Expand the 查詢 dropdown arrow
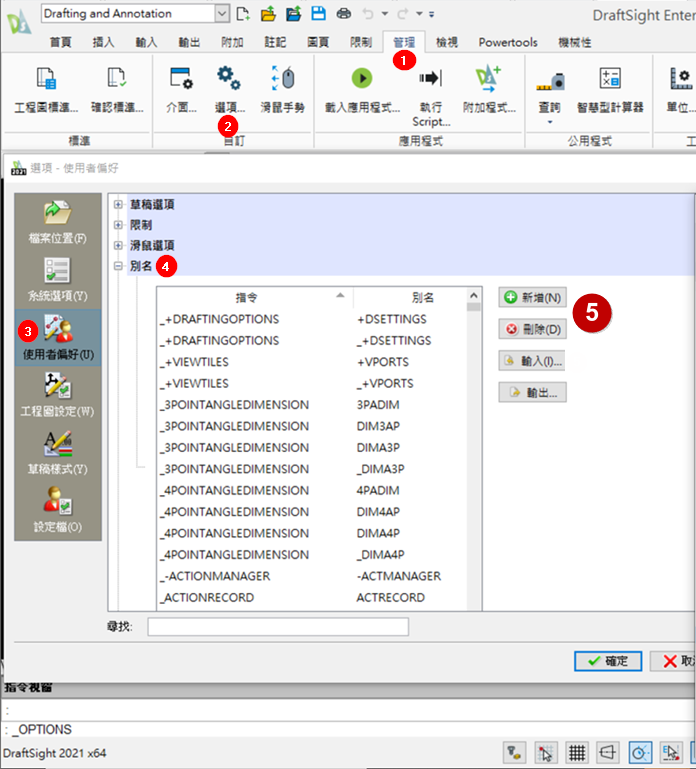Screen dimensions: 696x769 [550, 122]
